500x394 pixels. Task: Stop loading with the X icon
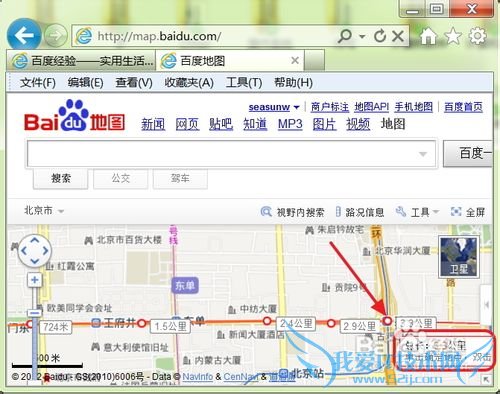(x=398, y=35)
